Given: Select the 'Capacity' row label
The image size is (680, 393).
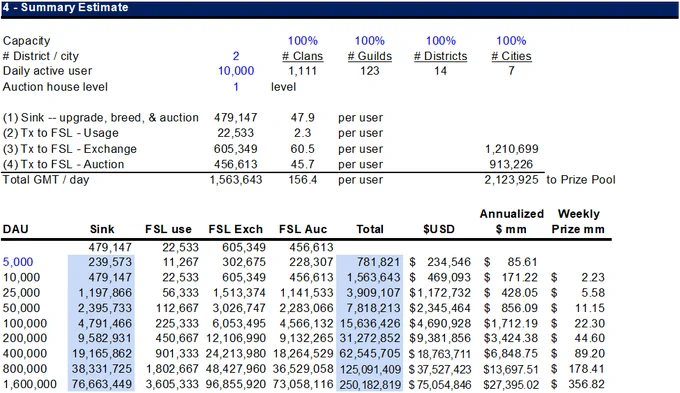Looking at the screenshot, I should tap(26, 41).
